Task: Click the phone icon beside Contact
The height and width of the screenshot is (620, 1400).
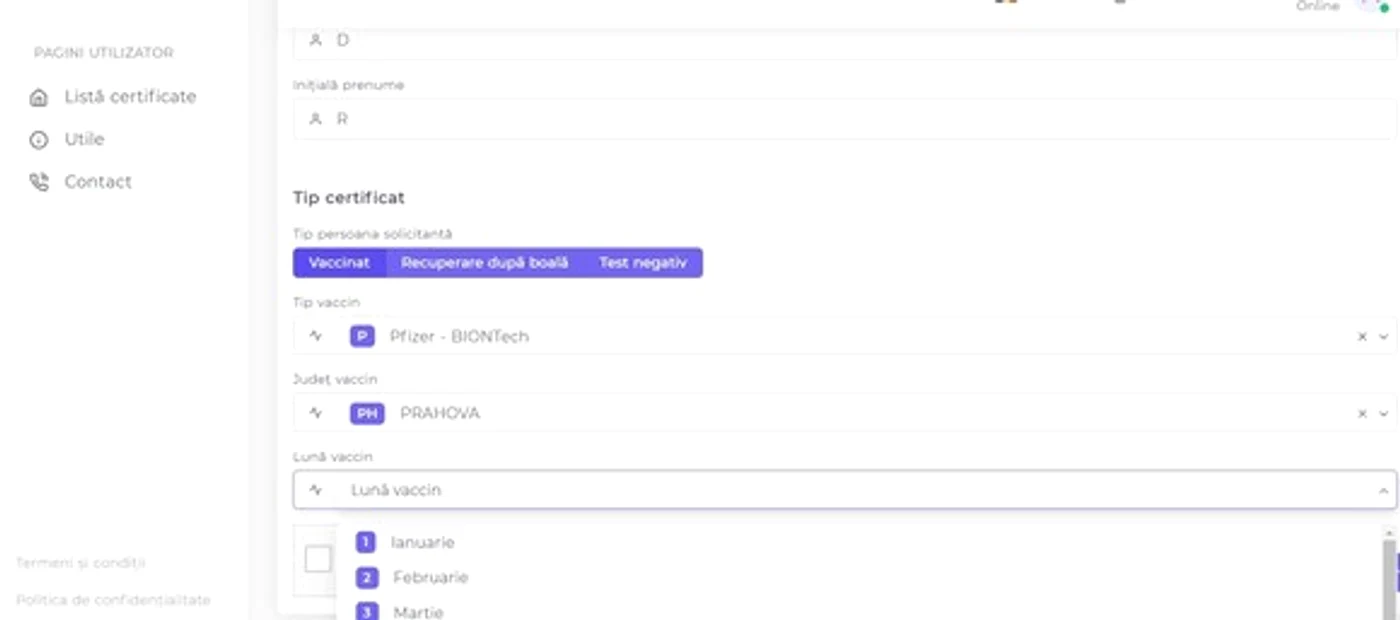Action: (39, 182)
